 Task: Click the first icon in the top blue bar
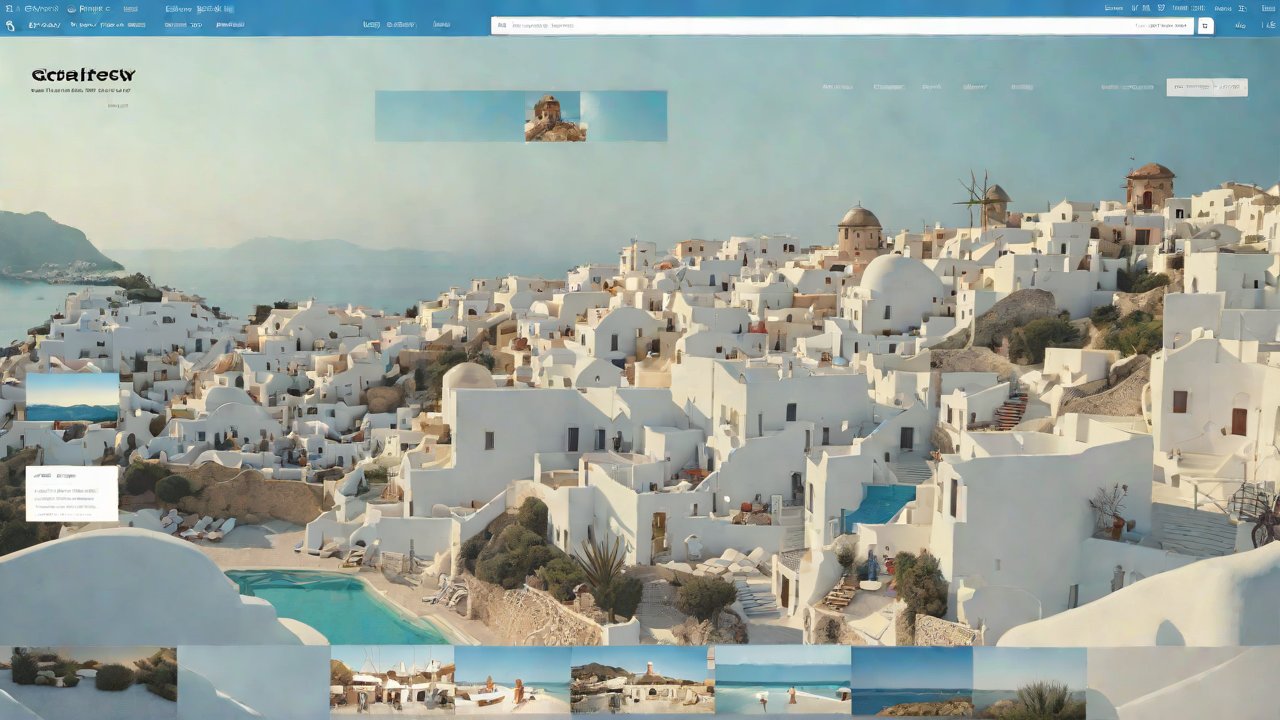pos(9,8)
